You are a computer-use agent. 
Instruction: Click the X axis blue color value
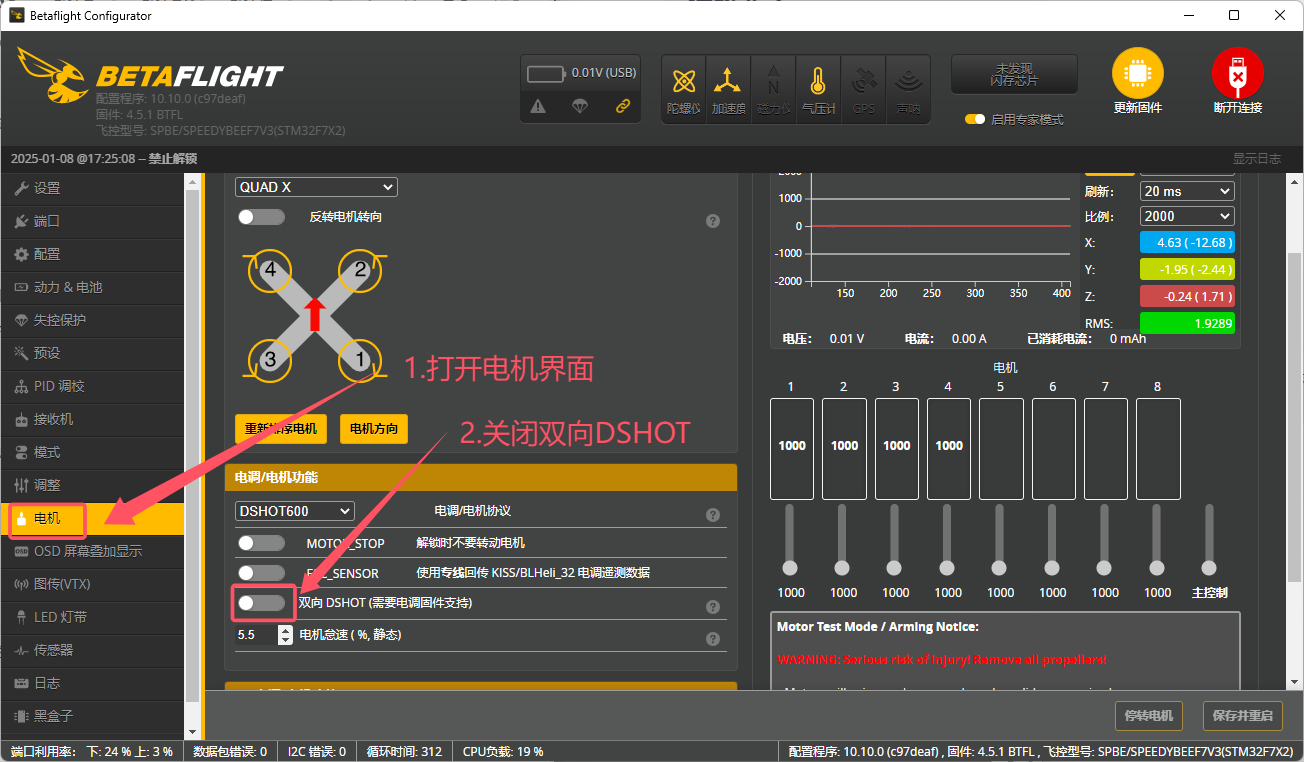pos(1187,242)
